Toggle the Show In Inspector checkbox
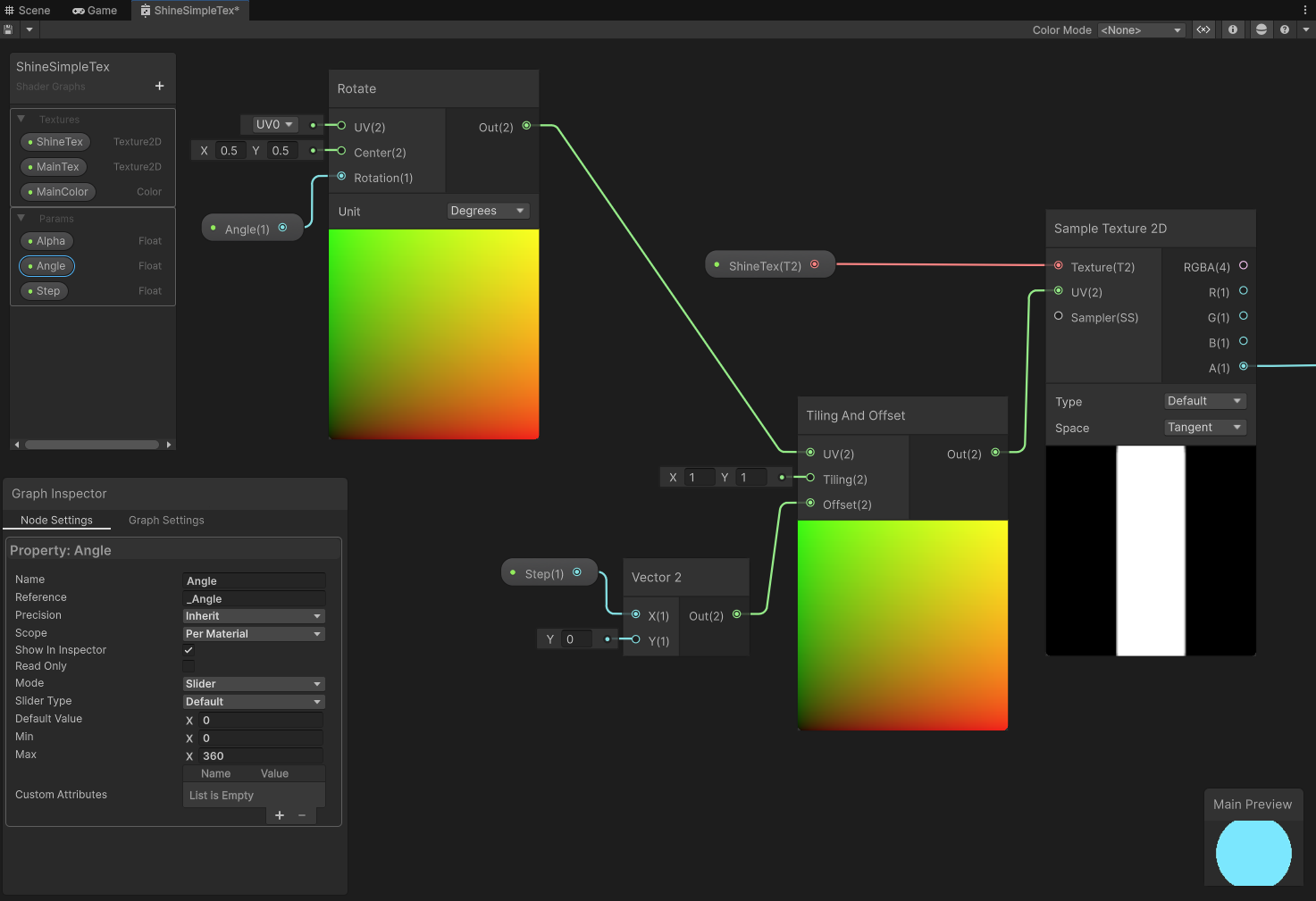The width and height of the screenshot is (1316, 901). pos(189,650)
